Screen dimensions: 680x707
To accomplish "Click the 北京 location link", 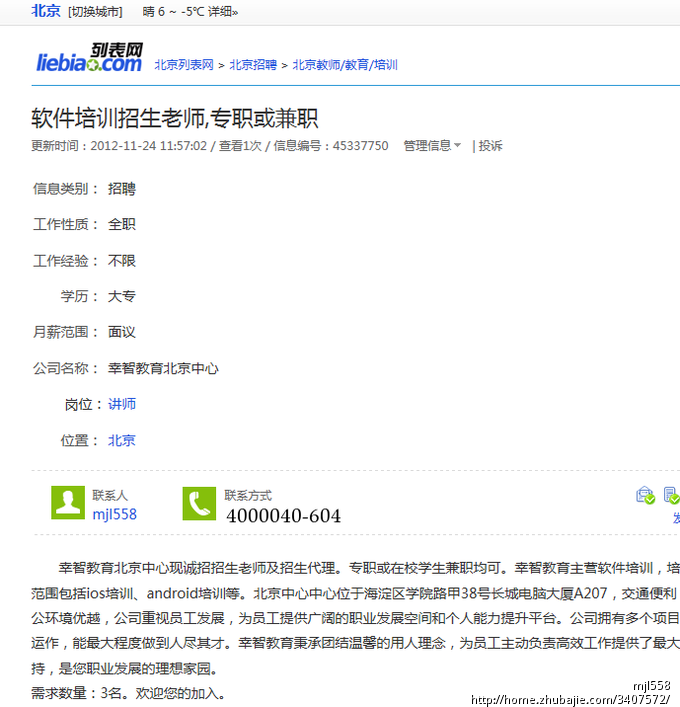I will point(122,440).
